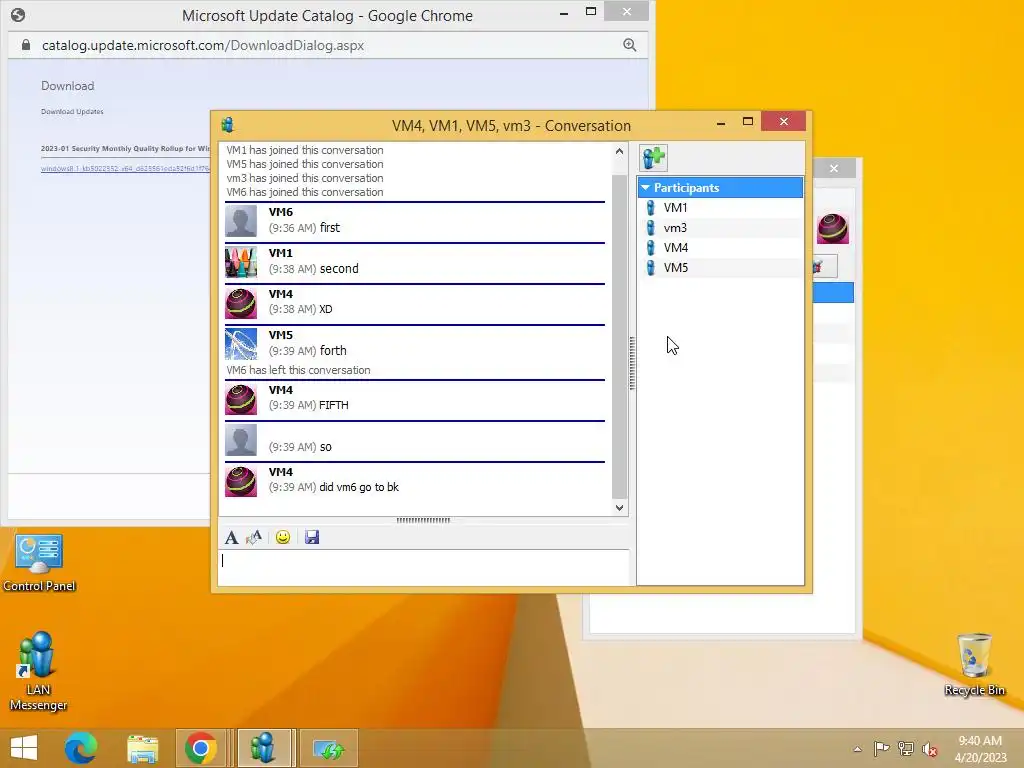Click the Chrome address bar URL
This screenshot has width=1024, height=768.
point(203,45)
